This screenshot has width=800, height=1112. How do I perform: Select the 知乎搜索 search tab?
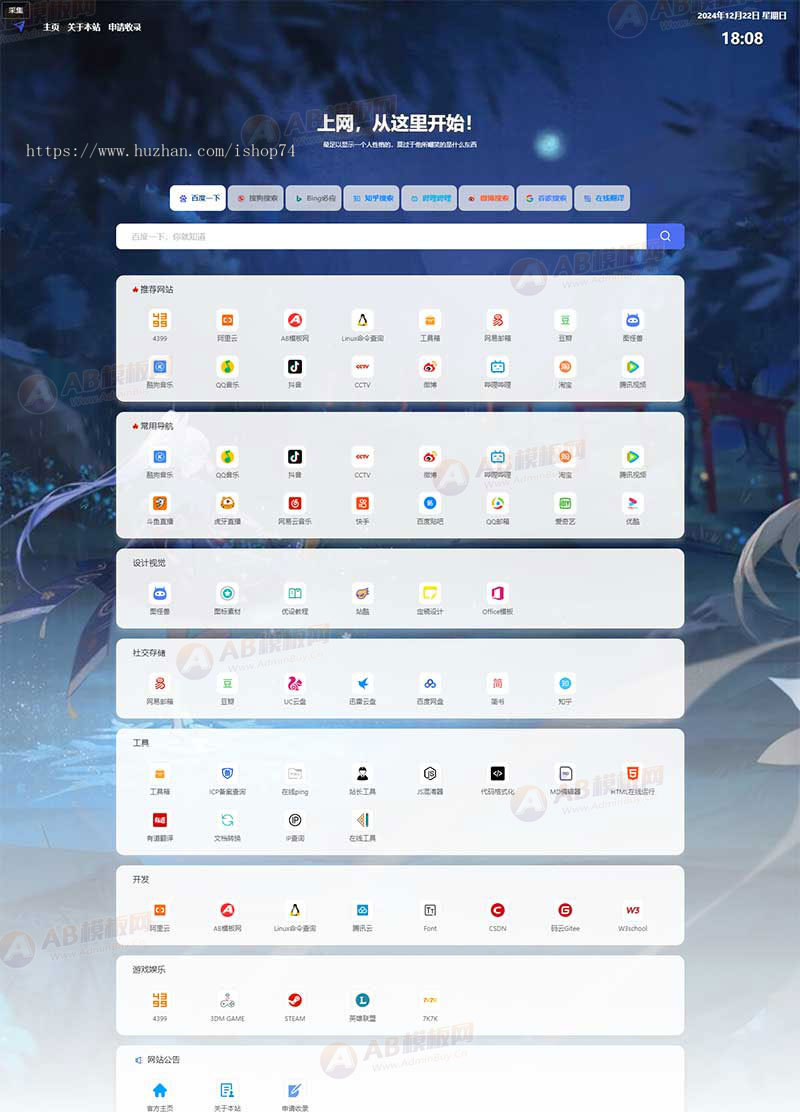tap(372, 199)
